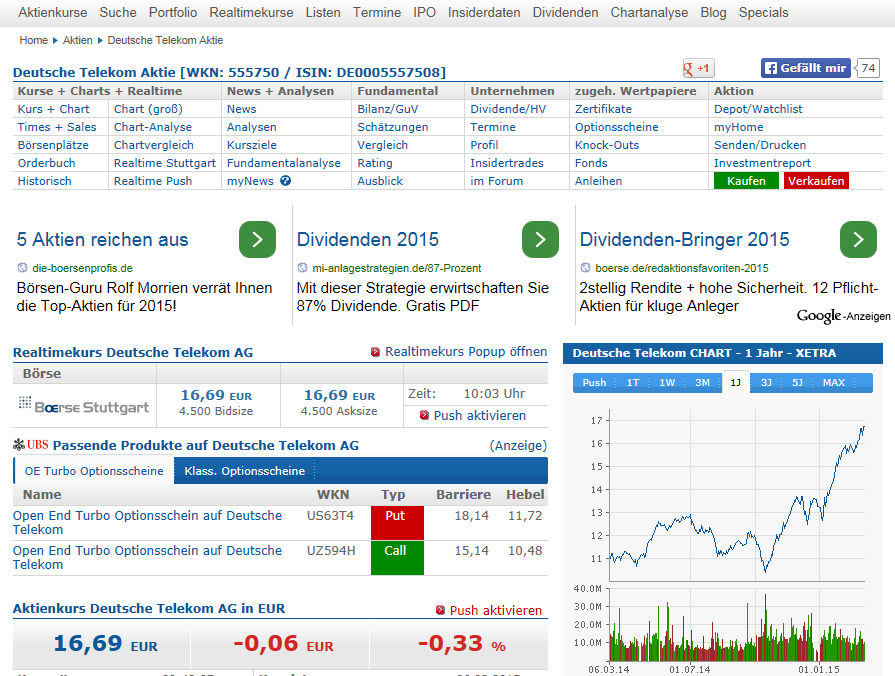Open the Kursziele link
Viewport: 895px width, 676px height.
point(252,144)
